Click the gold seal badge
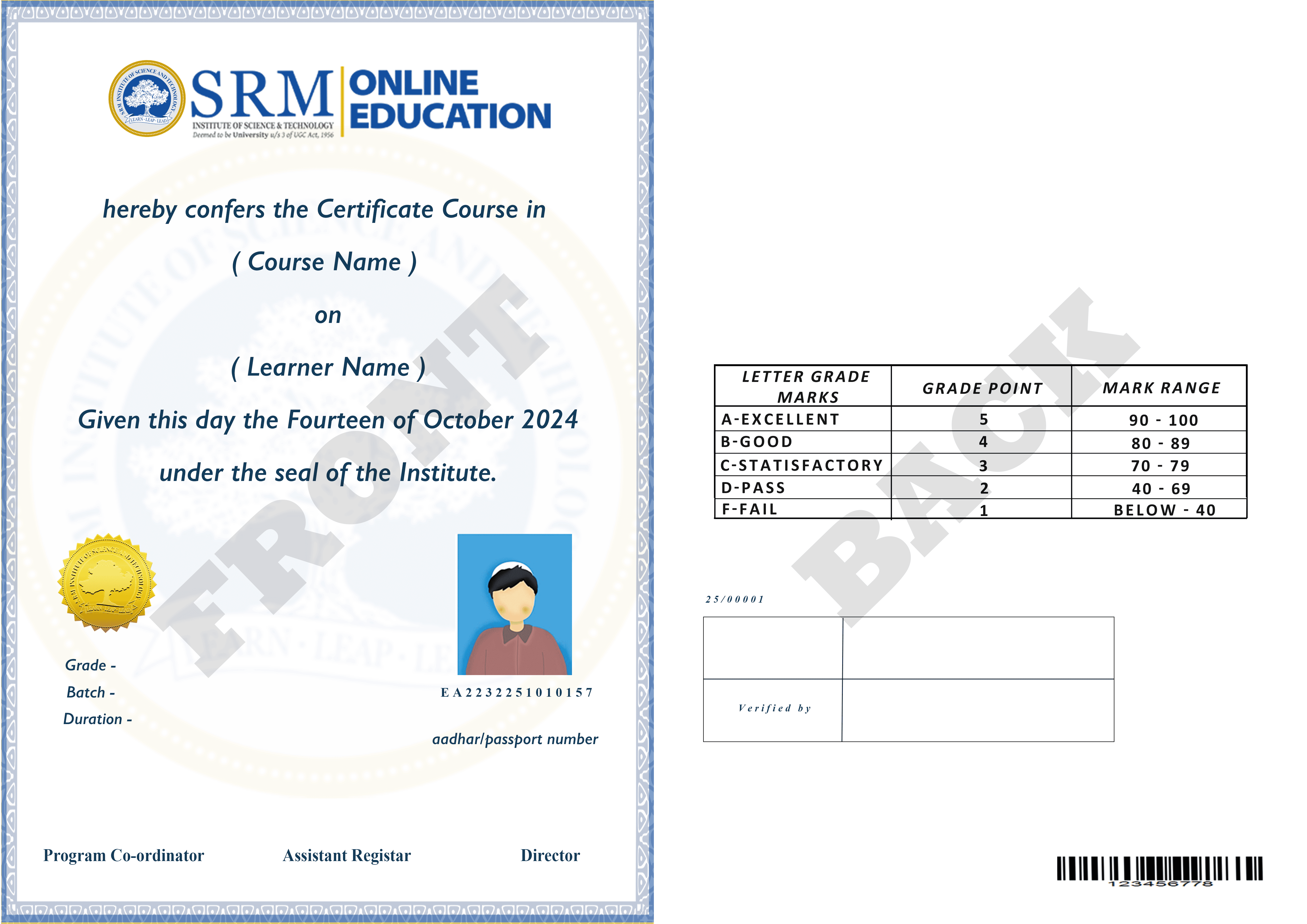 (x=107, y=583)
